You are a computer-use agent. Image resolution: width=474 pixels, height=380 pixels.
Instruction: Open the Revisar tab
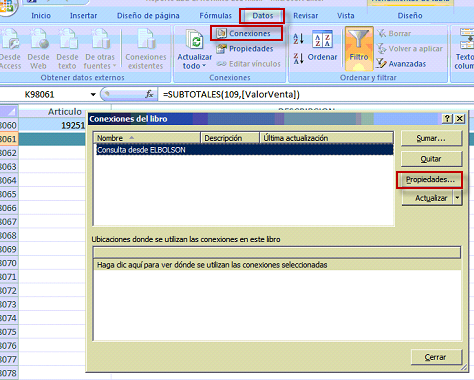coord(305,16)
